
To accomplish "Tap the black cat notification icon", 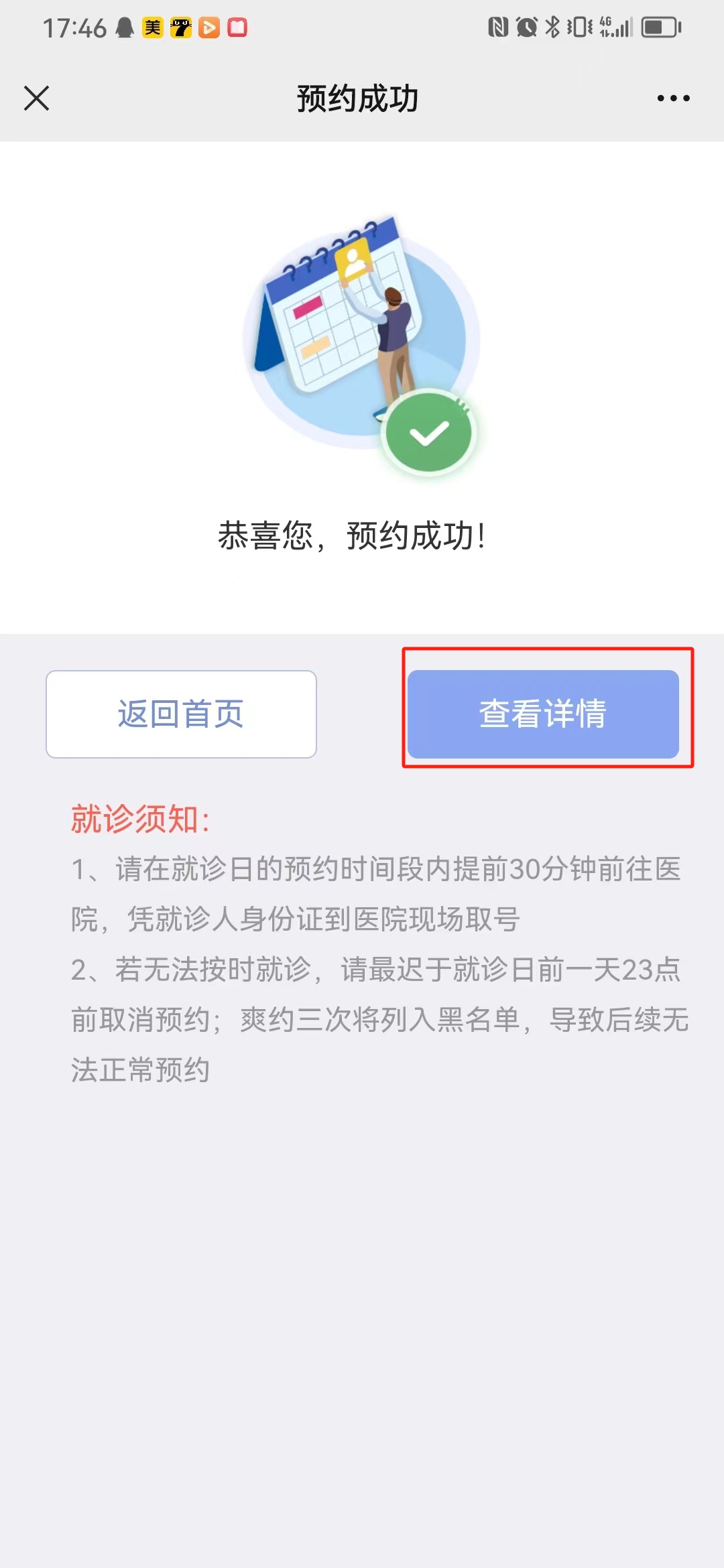I will pos(181,27).
